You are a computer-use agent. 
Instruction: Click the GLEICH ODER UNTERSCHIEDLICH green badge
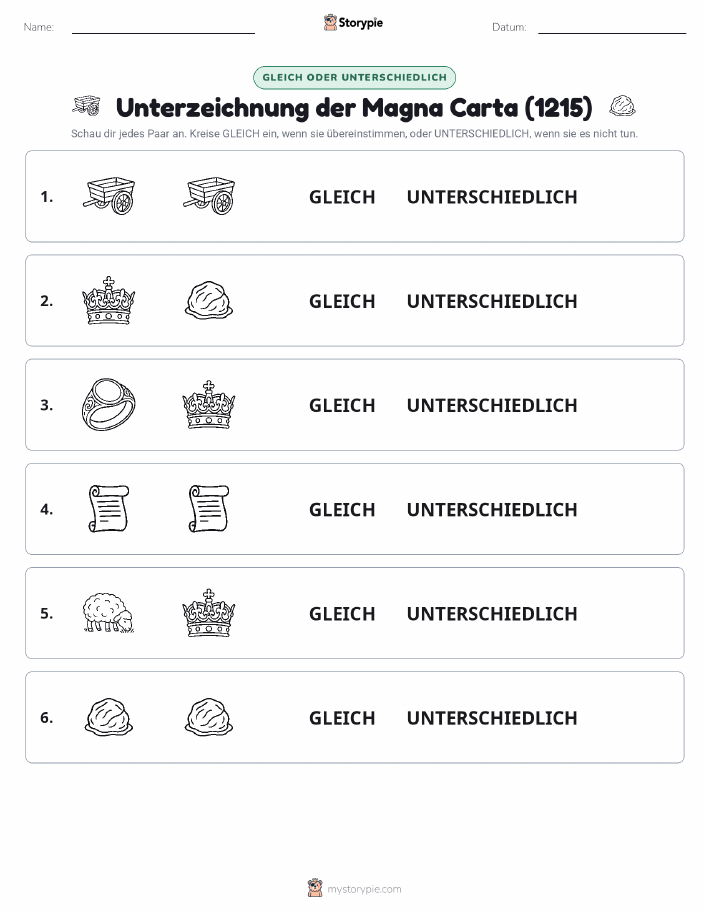[x=354, y=77]
